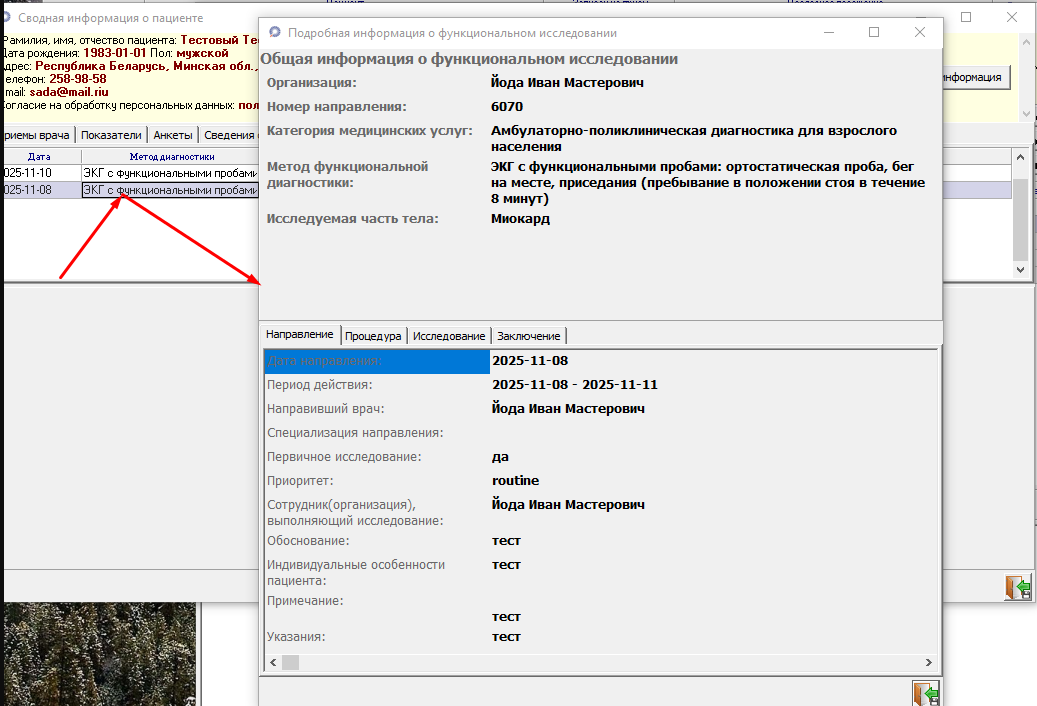
Task: Maximize the functional study detail dialog
Action: [x=874, y=32]
